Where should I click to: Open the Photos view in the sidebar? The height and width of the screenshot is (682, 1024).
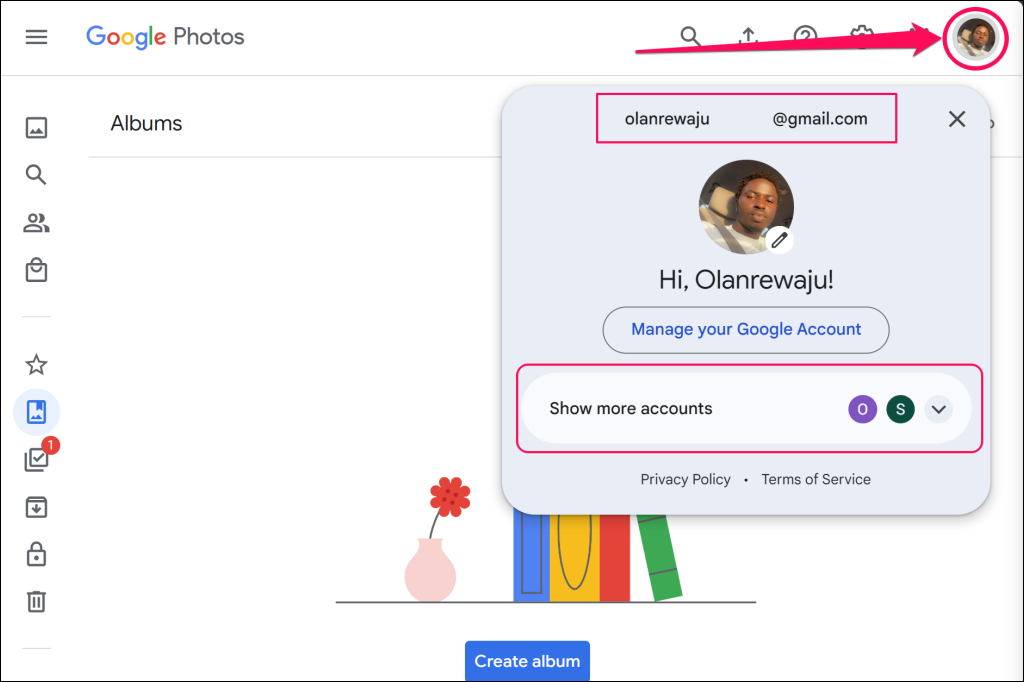36,127
